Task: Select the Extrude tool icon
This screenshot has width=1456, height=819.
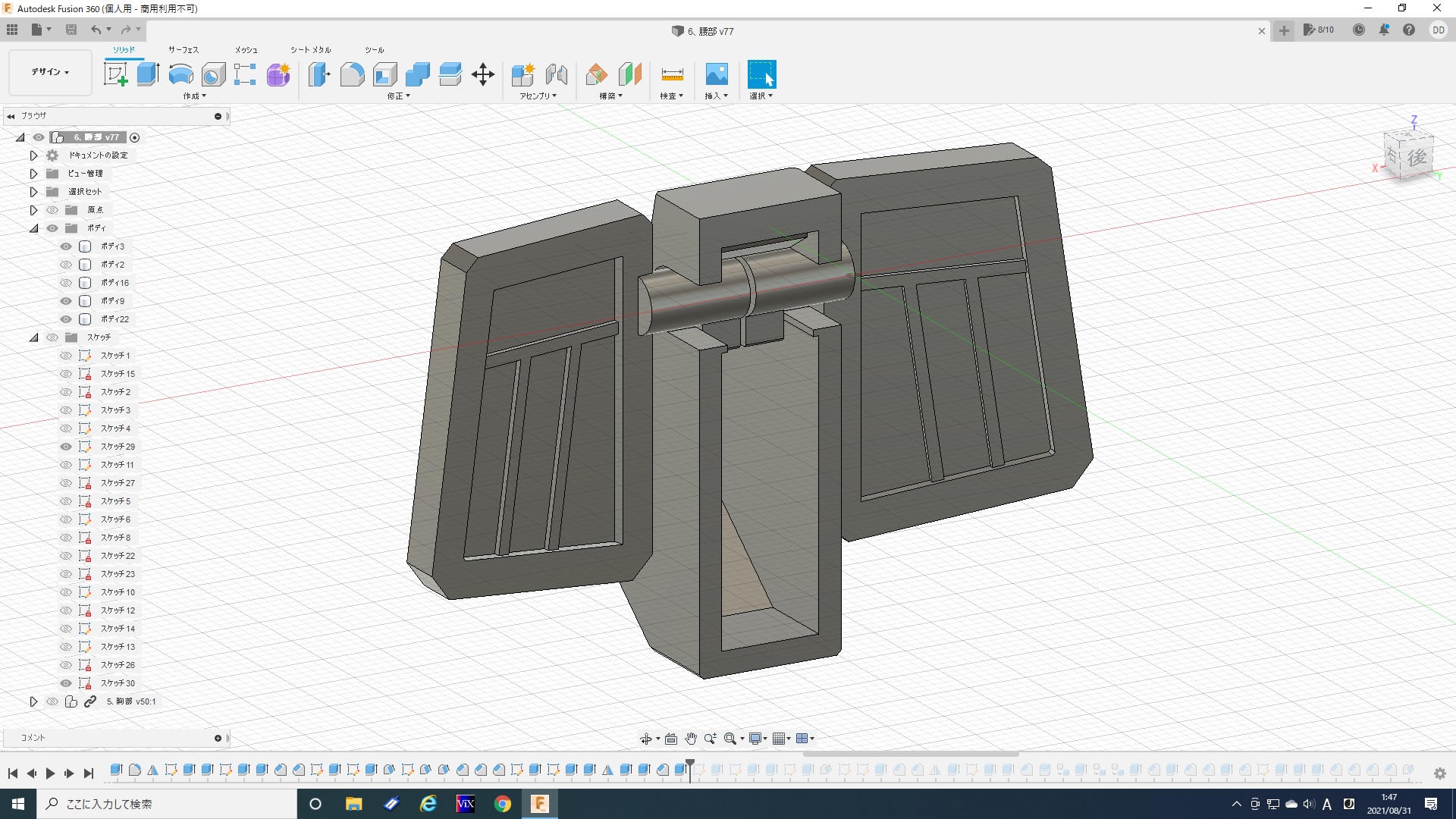Action: click(148, 74)
